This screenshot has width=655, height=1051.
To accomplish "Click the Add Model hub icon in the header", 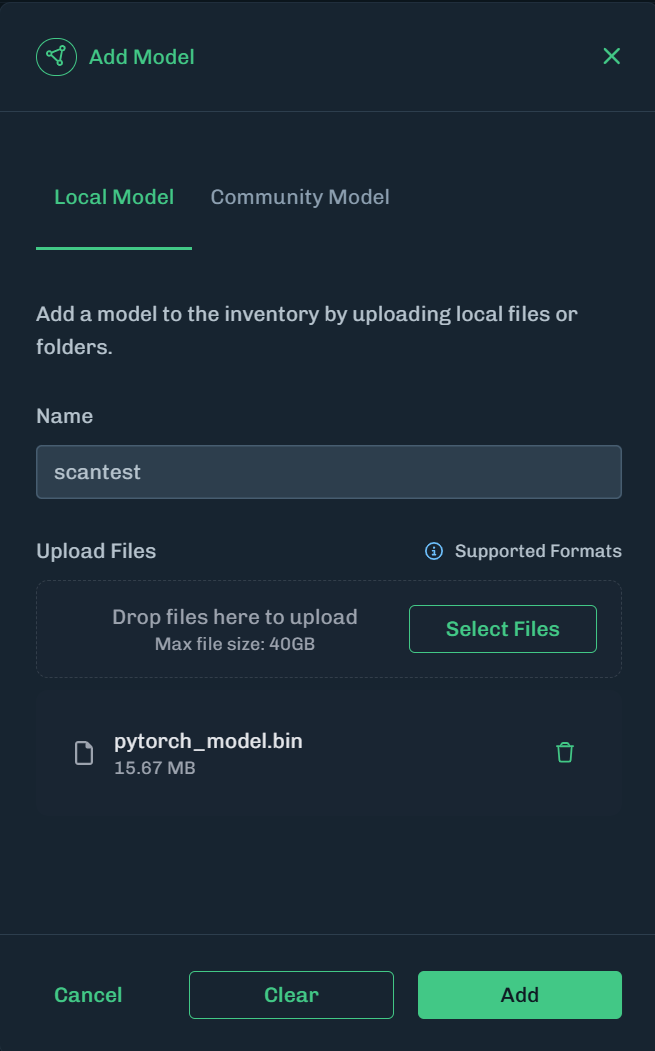I will [56, 56].
